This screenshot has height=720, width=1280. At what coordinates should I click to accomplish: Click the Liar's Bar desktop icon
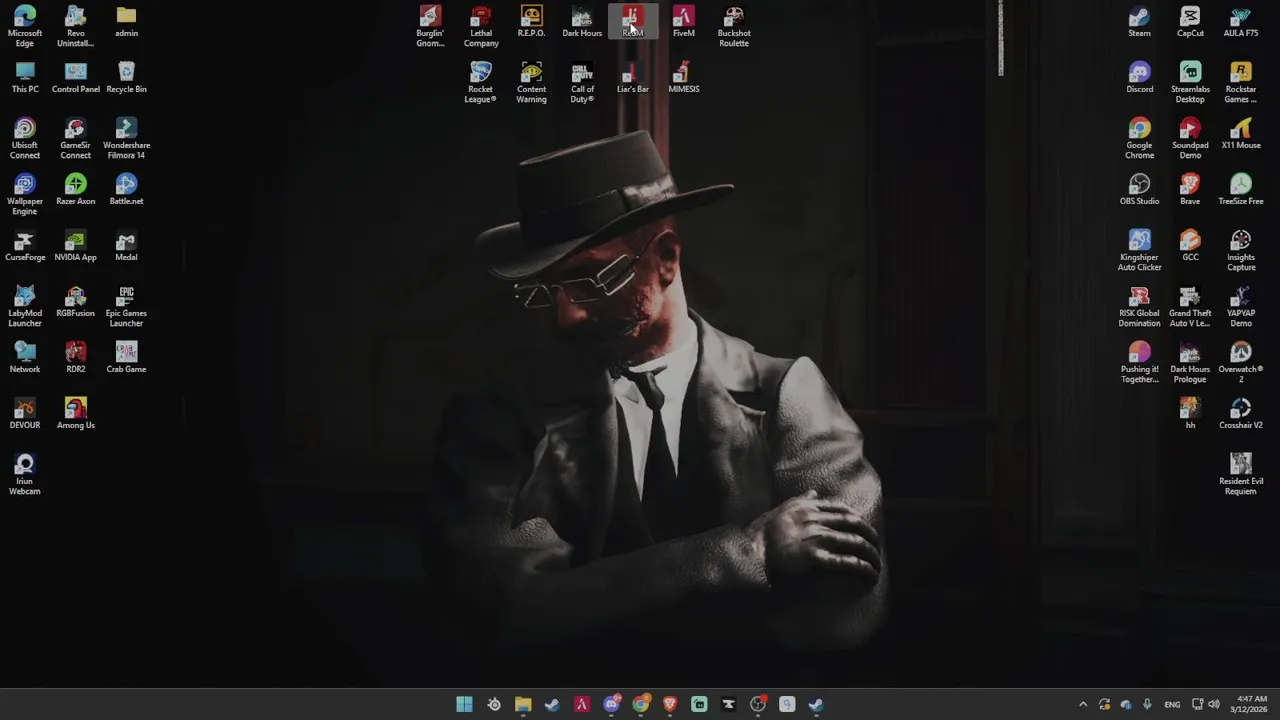coord(632,78)
